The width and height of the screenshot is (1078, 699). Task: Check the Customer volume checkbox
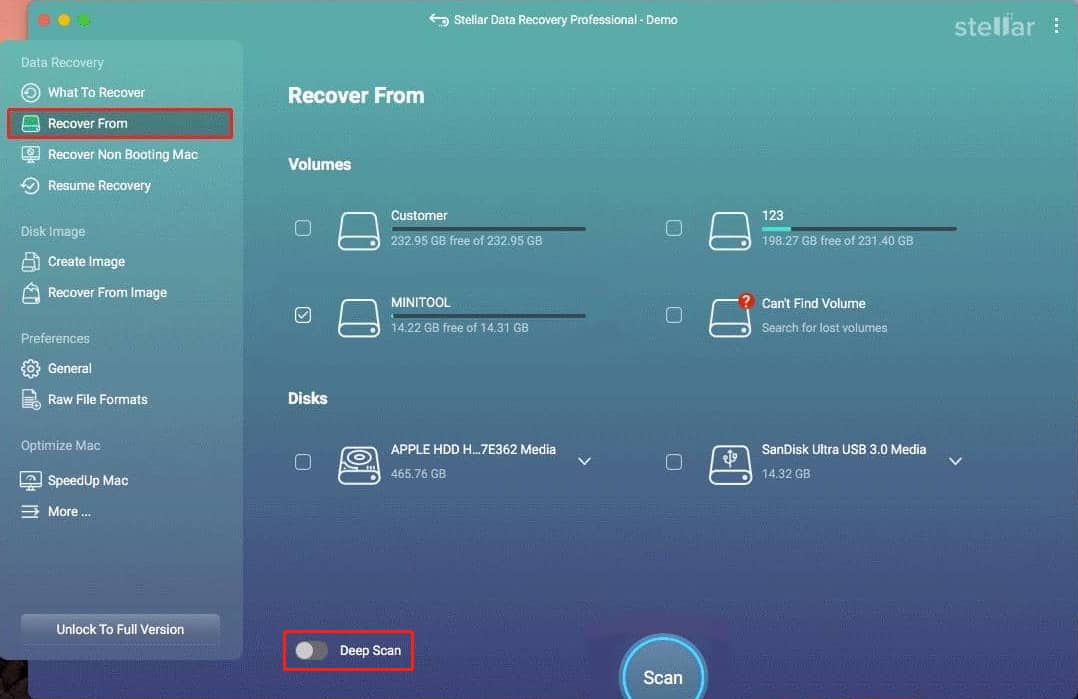pos(302,228)
